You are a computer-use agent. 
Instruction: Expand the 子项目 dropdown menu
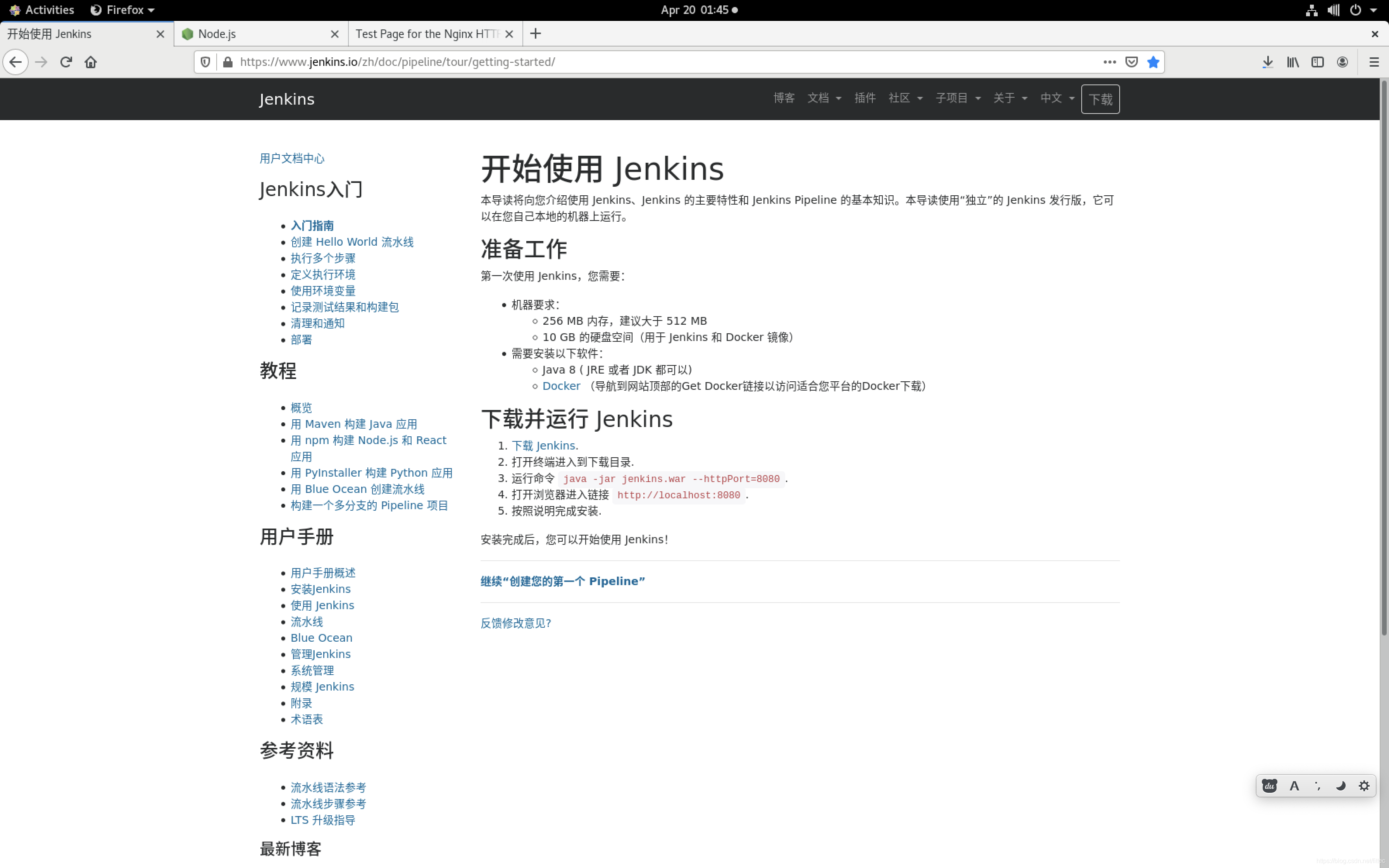[x=958, y=98]
